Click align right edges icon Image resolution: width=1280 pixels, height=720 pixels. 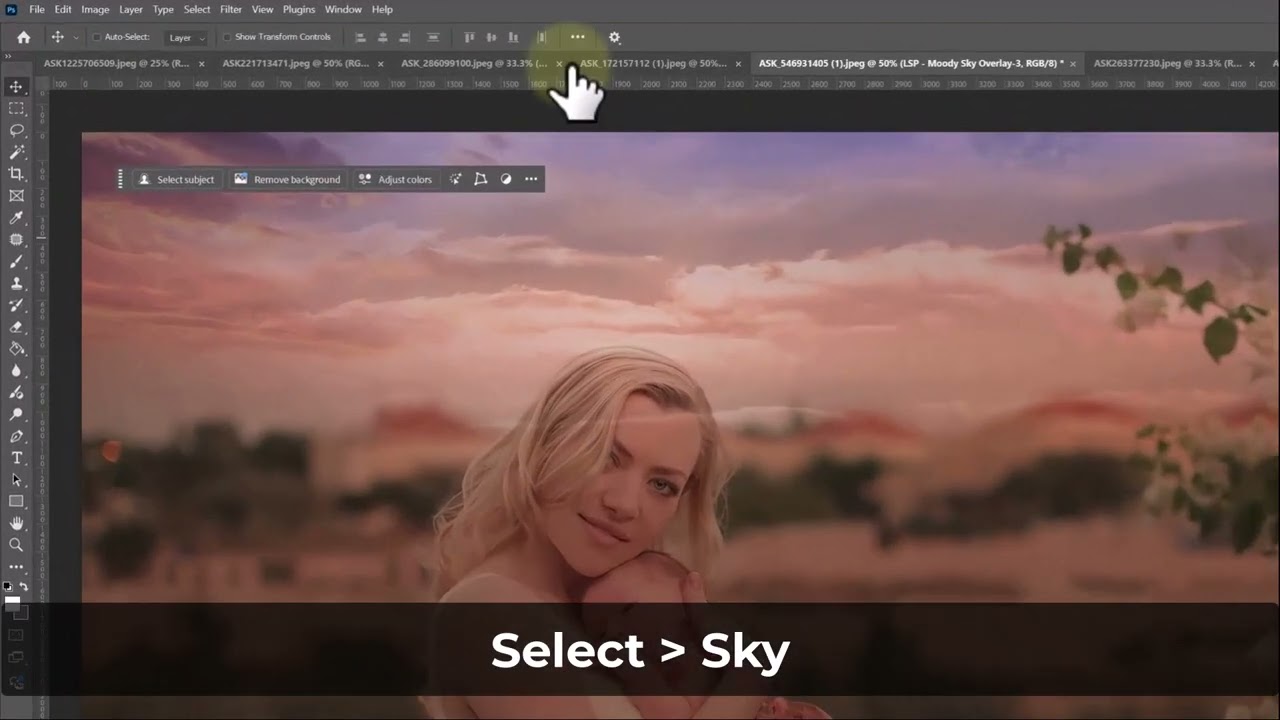[404, 37]
